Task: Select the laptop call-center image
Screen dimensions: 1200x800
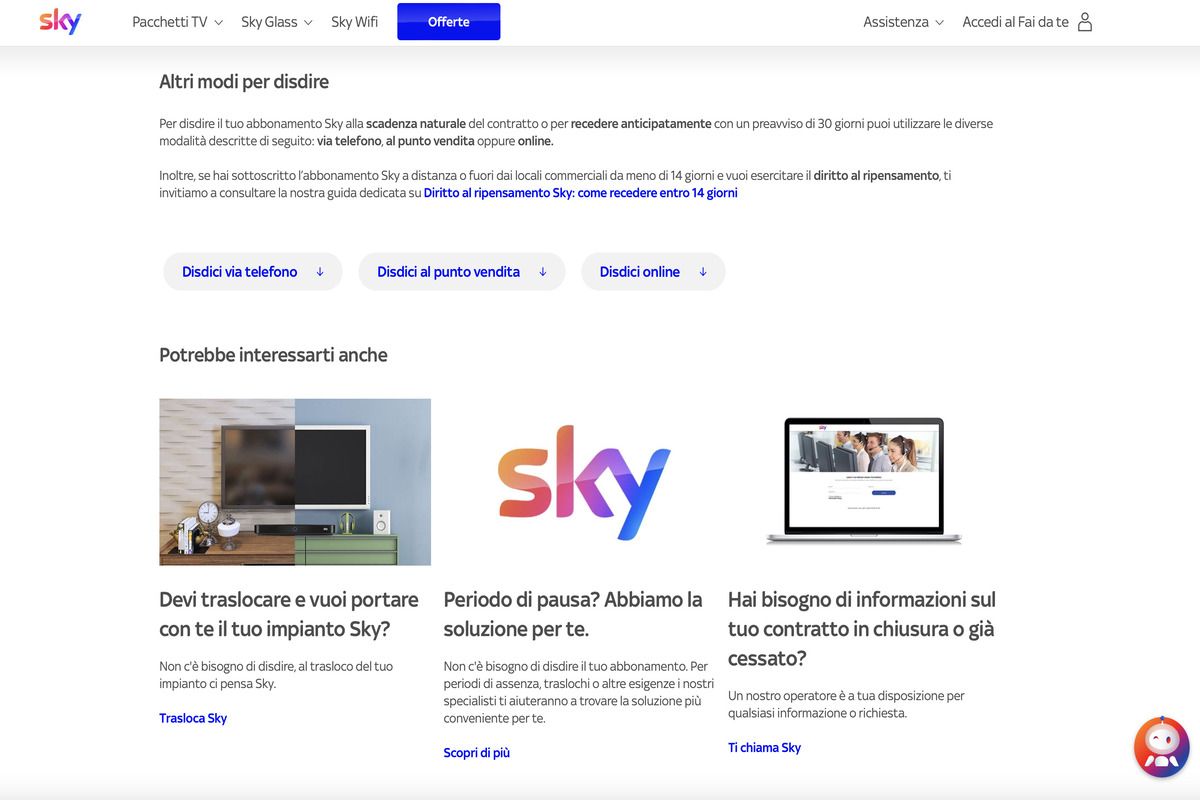Action: tap(864, 482)
